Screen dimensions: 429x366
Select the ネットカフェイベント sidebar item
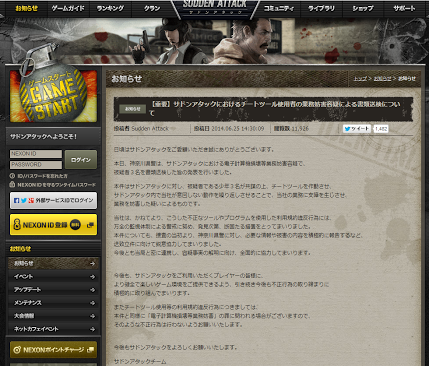[53, 329]
